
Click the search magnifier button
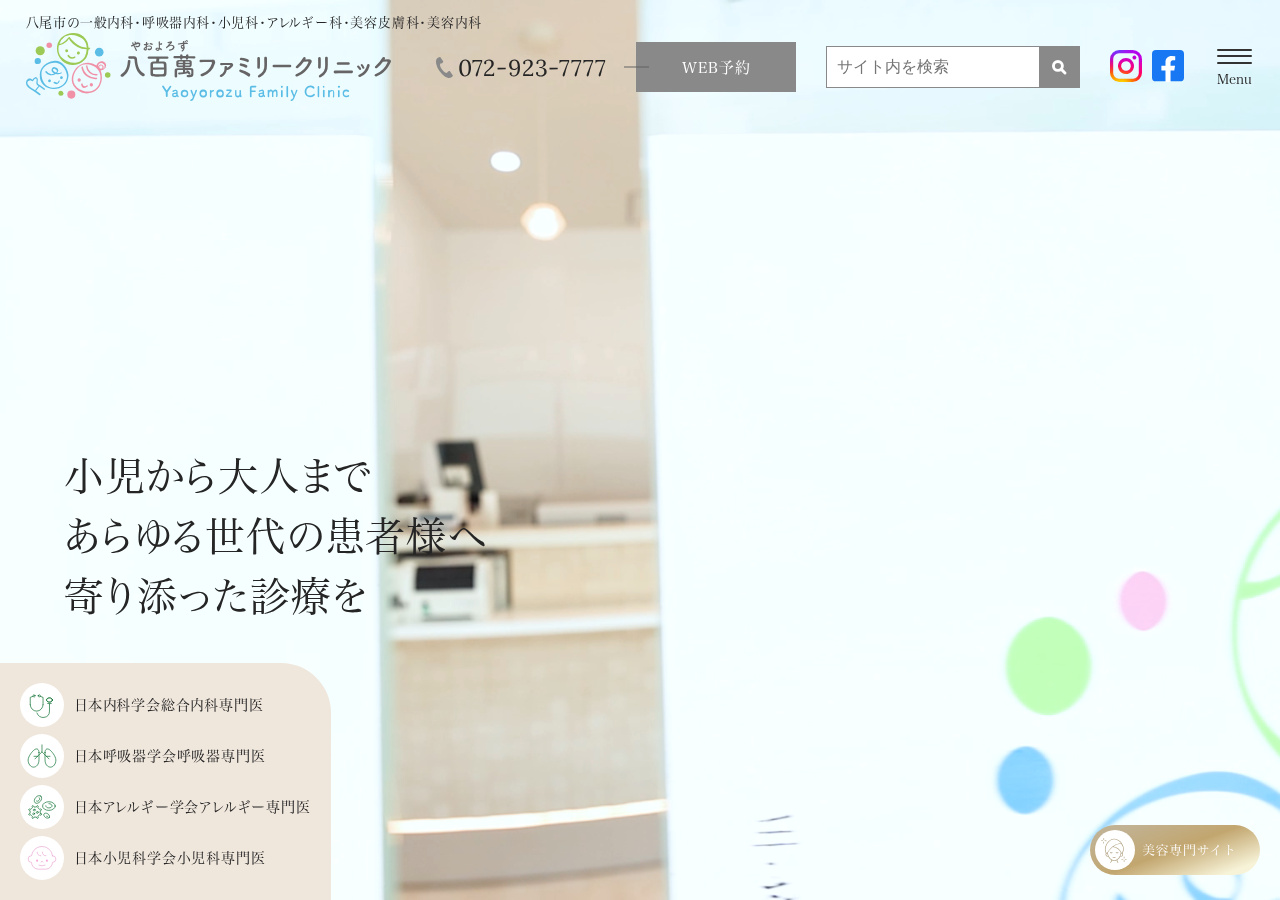1059,67
